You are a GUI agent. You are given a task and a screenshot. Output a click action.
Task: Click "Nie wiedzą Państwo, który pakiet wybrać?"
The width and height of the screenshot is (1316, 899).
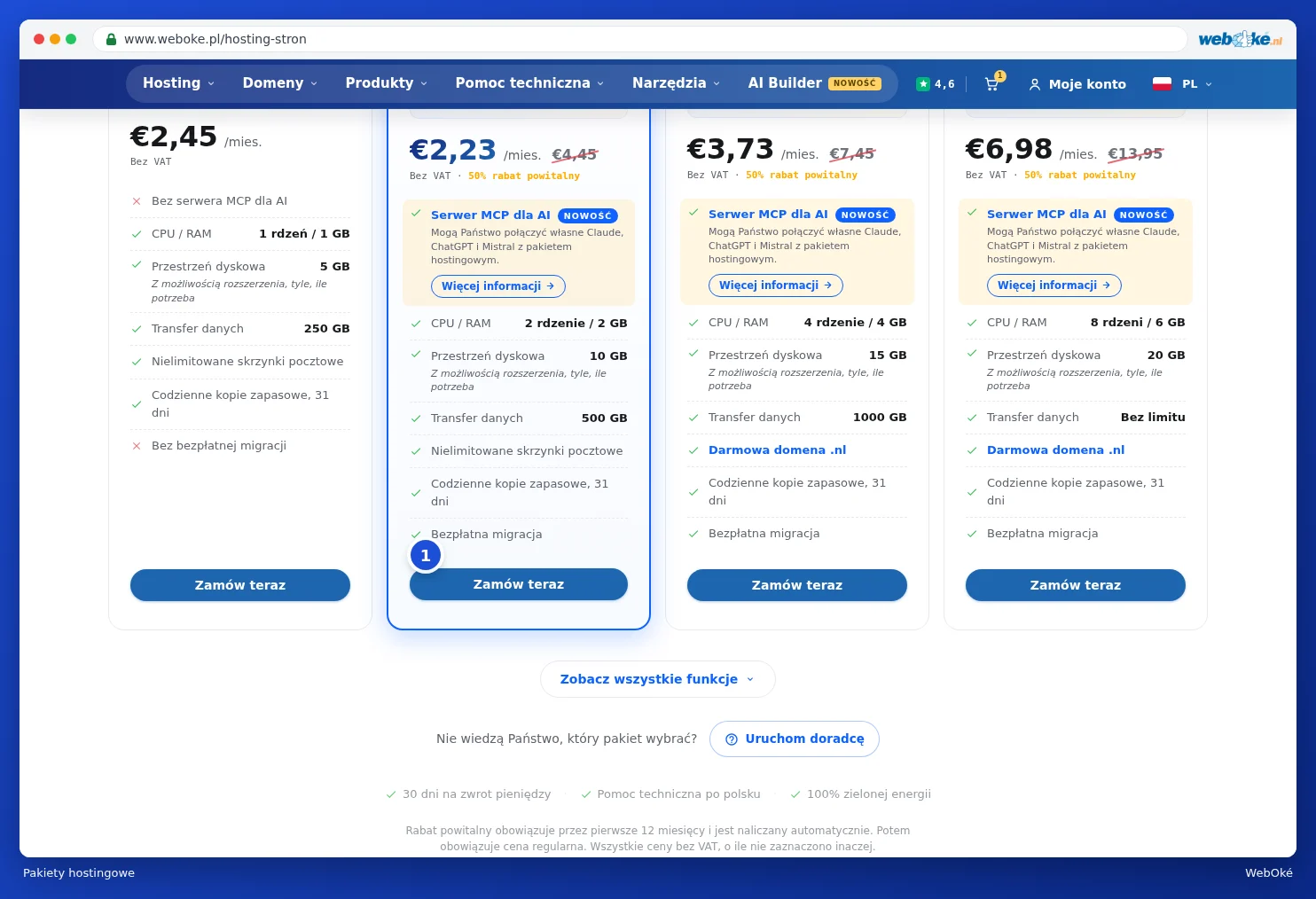click(567, 739)
